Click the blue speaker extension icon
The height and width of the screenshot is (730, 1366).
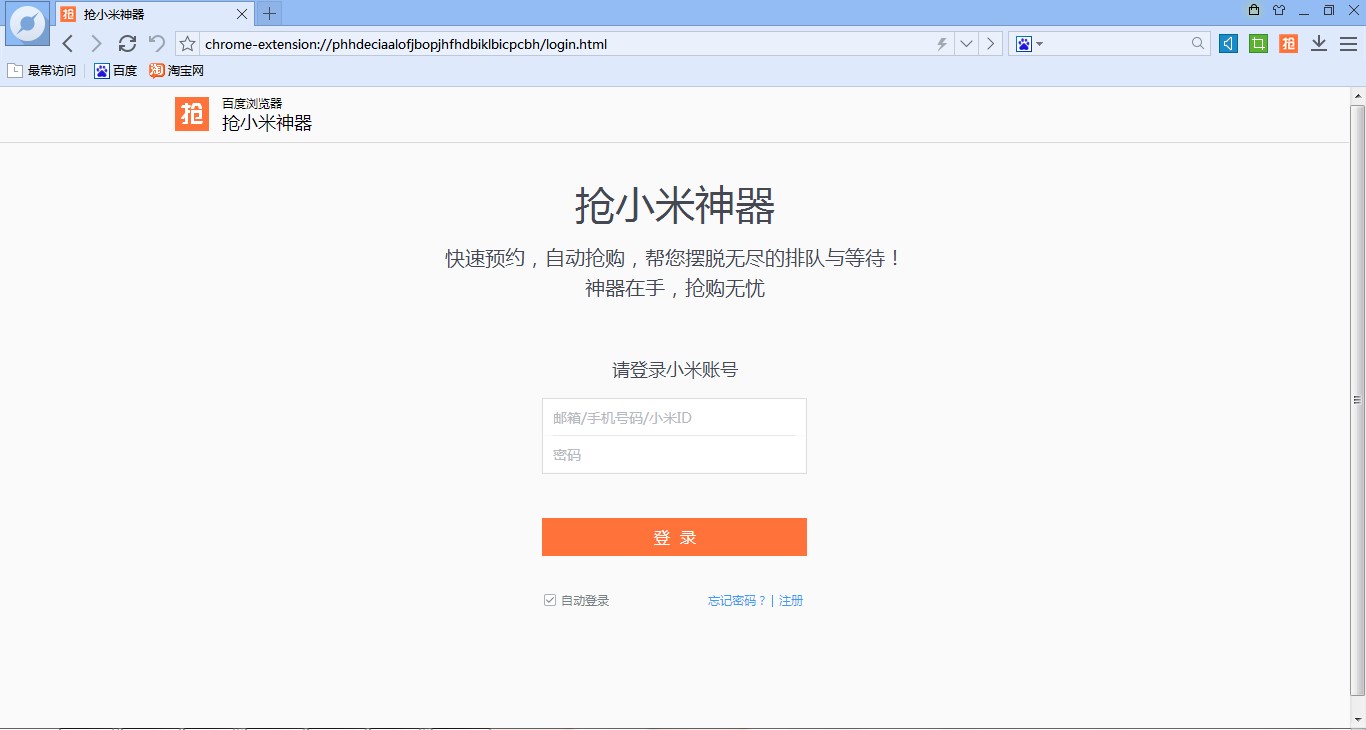(1228, 44)
